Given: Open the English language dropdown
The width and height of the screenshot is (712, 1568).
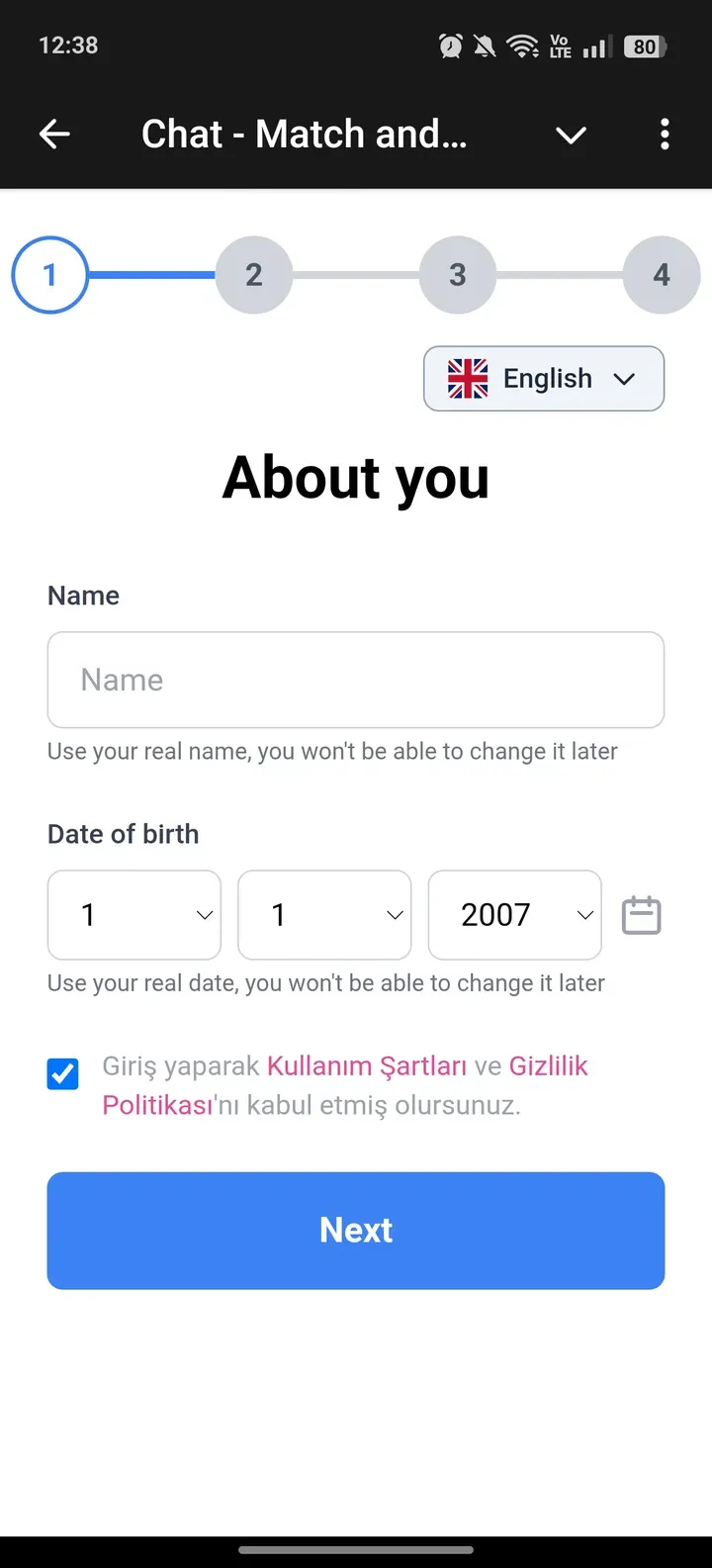Looking at the screenshot, I should point(544,378).
